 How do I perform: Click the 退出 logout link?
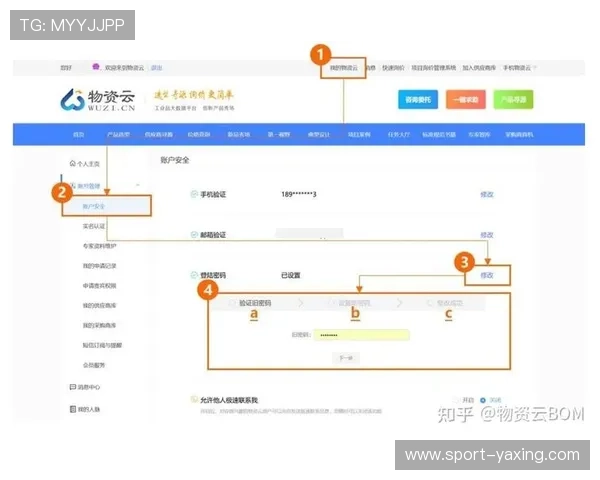tap(157, 68)
